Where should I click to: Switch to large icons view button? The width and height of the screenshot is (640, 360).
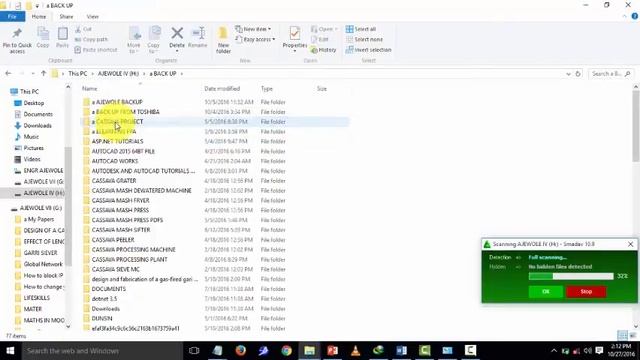point(633,336)
